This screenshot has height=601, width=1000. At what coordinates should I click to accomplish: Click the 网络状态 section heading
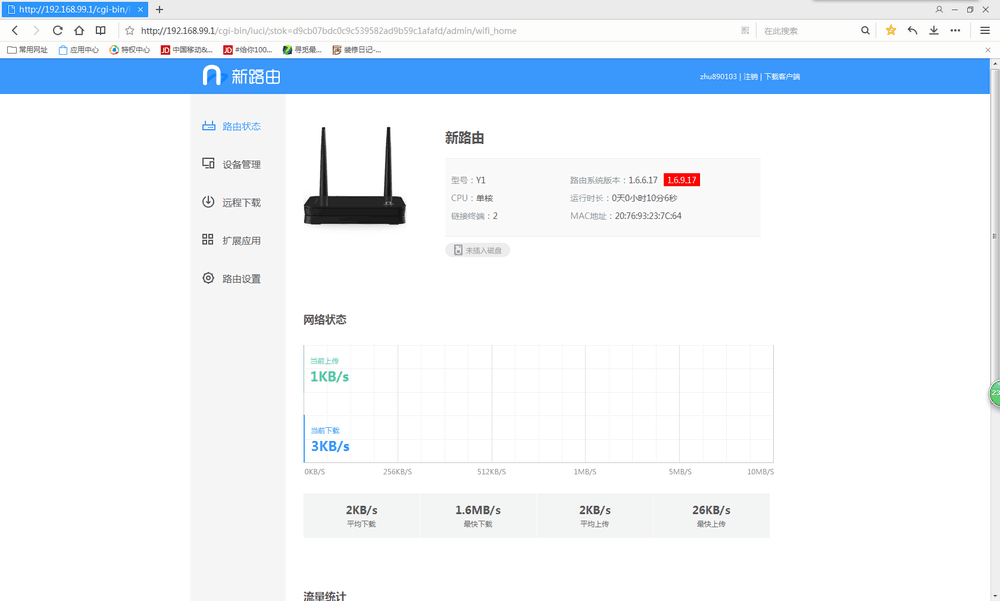pos(325,320)
